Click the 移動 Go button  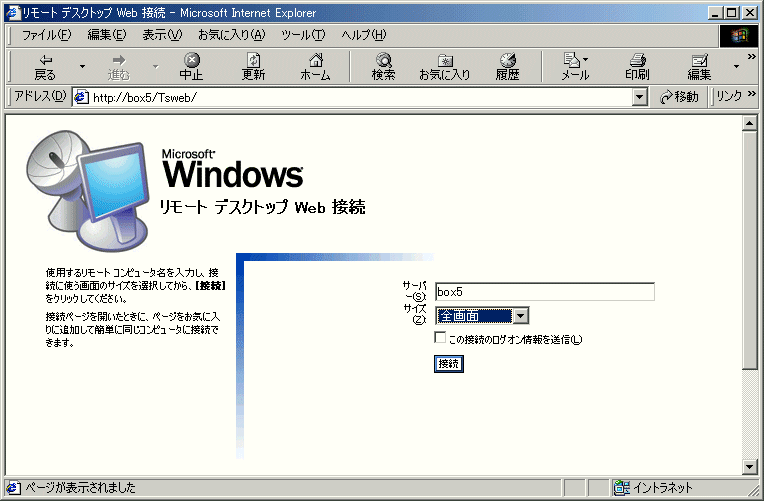pyautogui.click(x=679, y=97)
